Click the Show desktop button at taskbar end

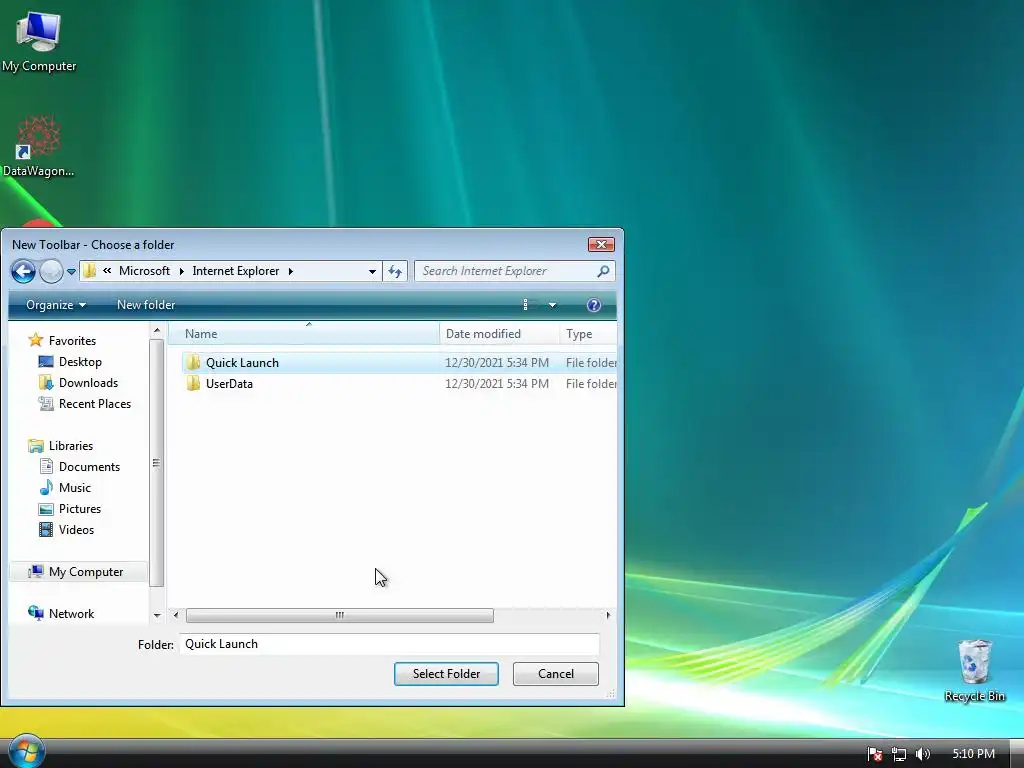(1017, 754)
